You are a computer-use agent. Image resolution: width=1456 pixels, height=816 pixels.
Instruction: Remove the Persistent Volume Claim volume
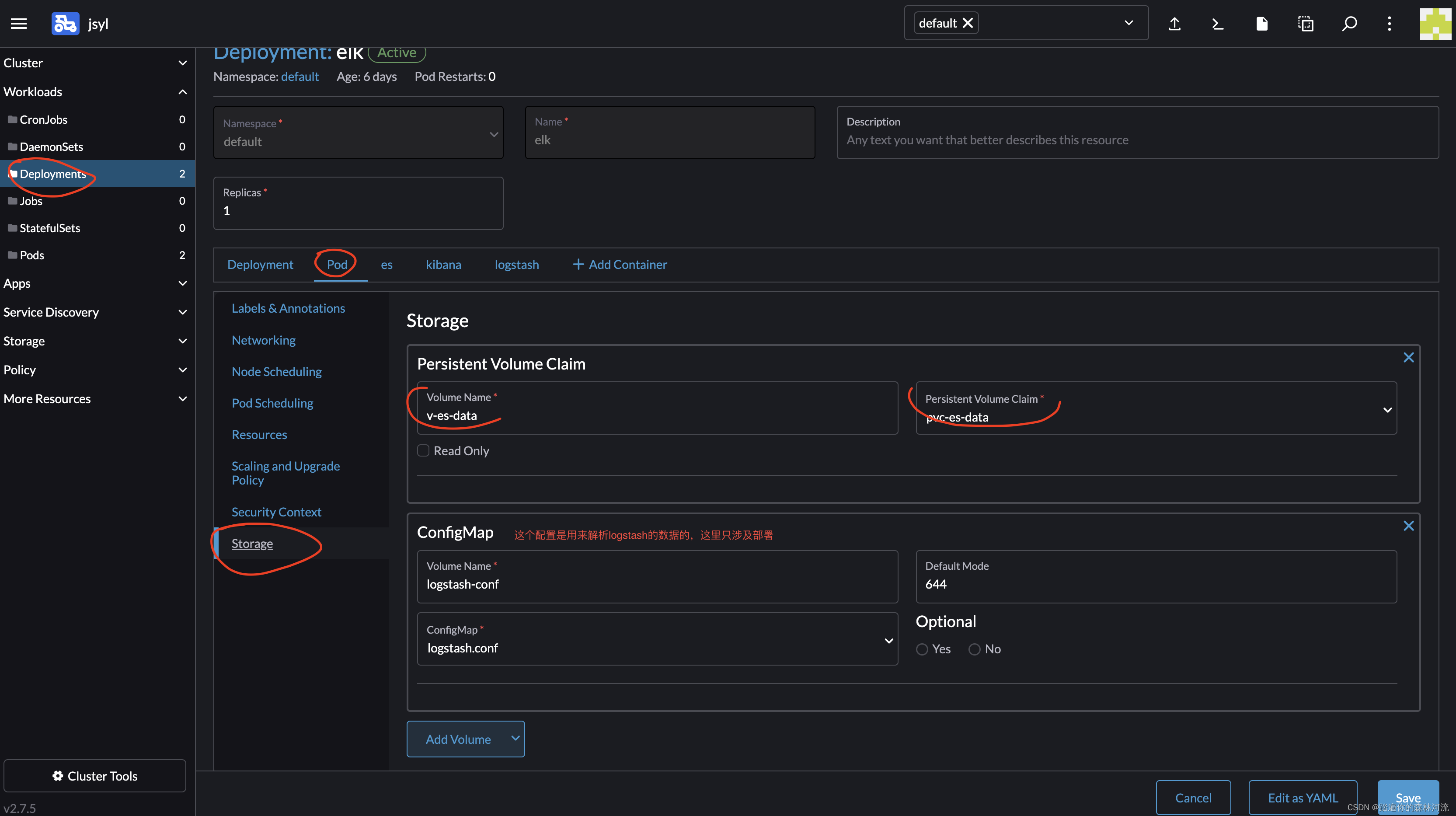pyautogui.click(x=1408, y=357)
